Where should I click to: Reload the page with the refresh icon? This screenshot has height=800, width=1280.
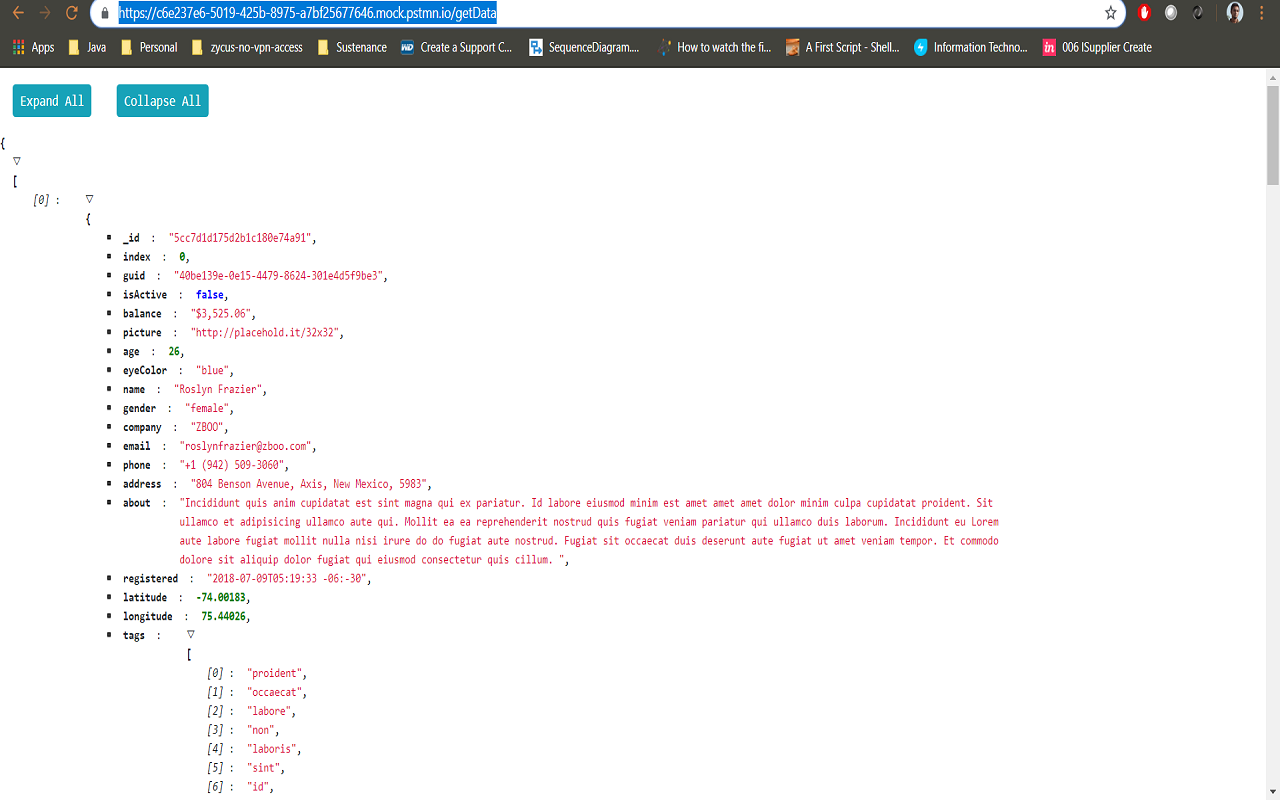click(71, 13)
